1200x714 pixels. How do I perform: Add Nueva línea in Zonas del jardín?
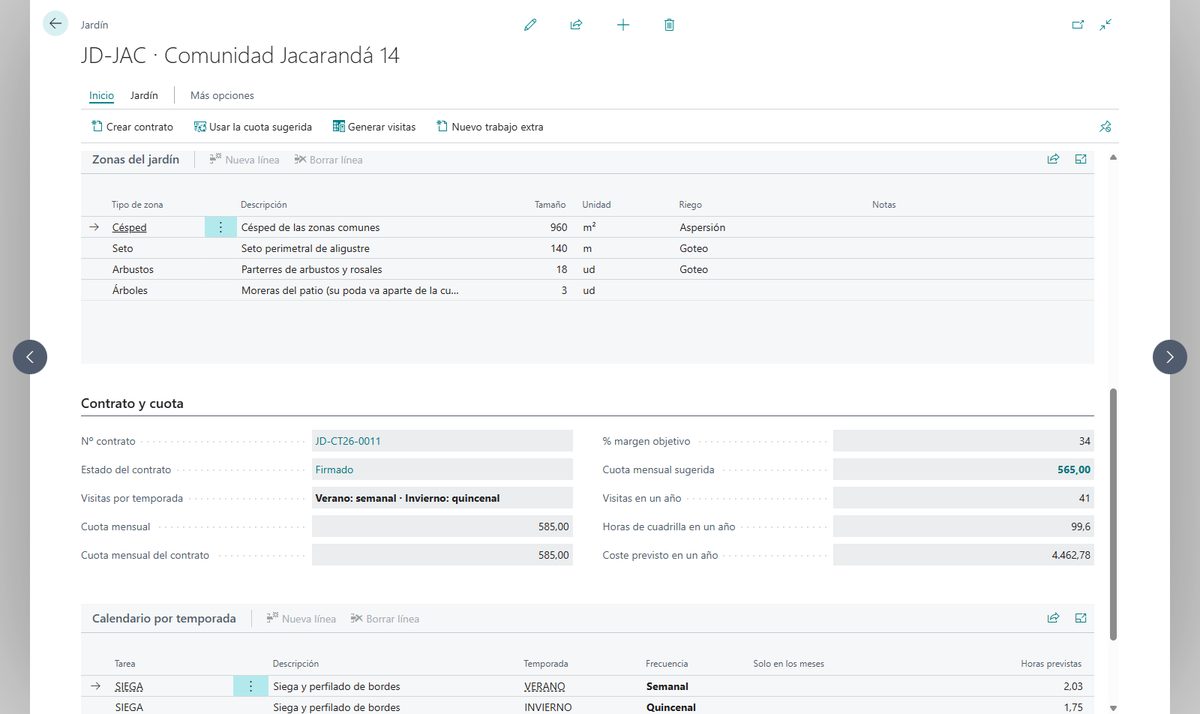coord(244,160)
